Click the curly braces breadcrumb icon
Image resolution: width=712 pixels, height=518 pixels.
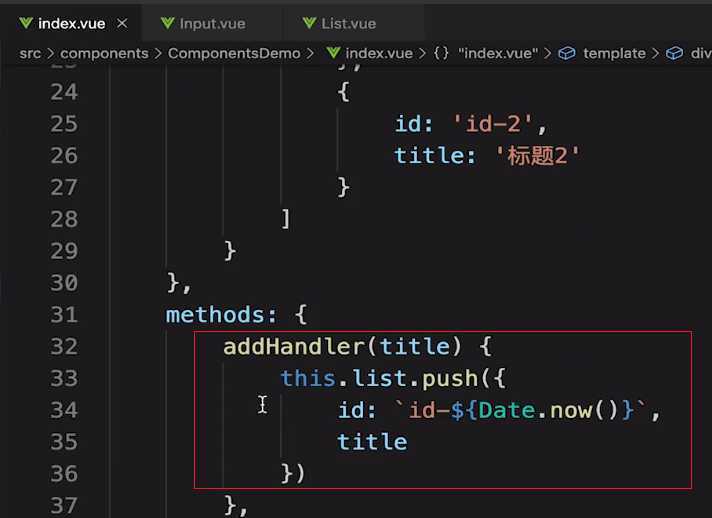tap(441, 54)
